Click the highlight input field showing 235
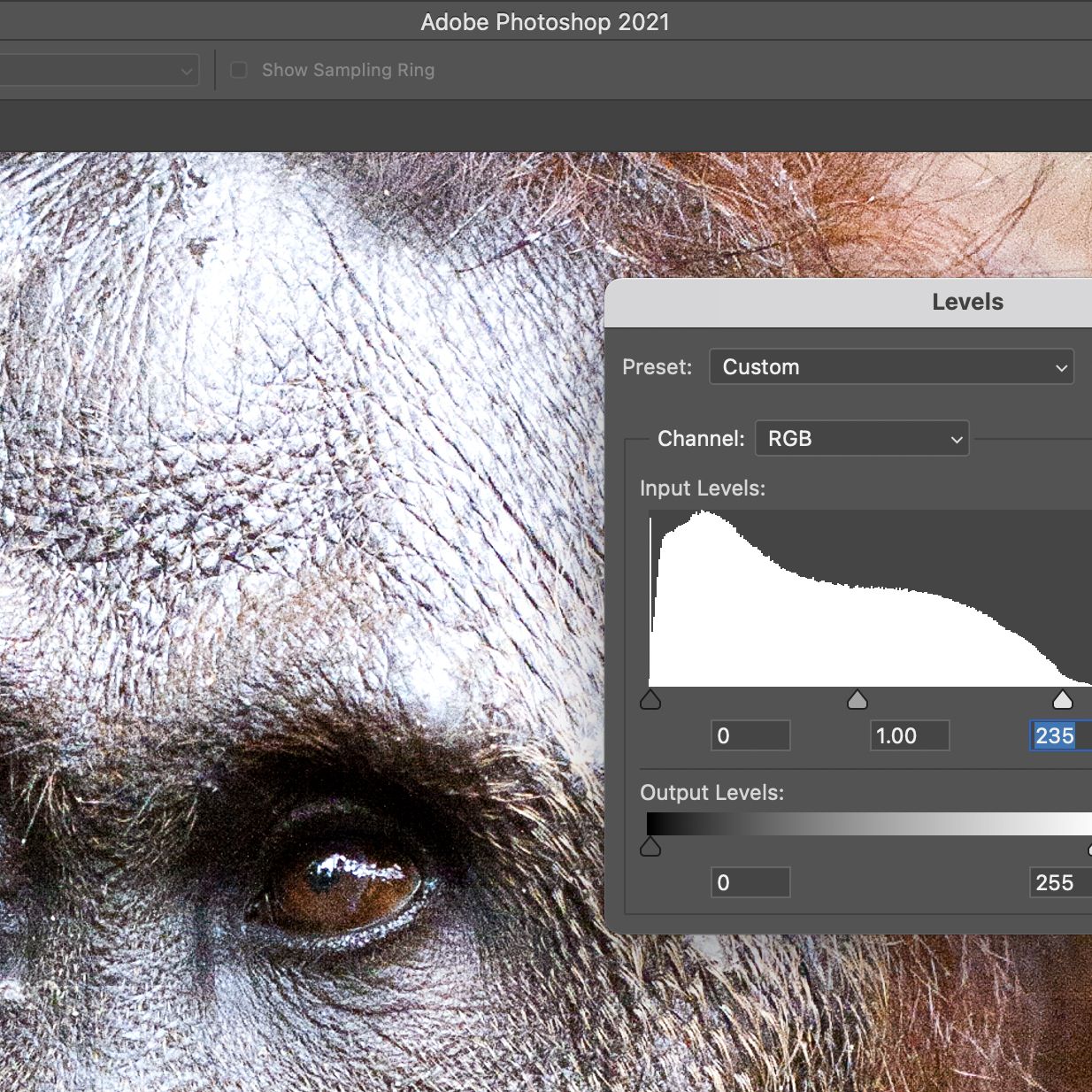 point(1060,735)
